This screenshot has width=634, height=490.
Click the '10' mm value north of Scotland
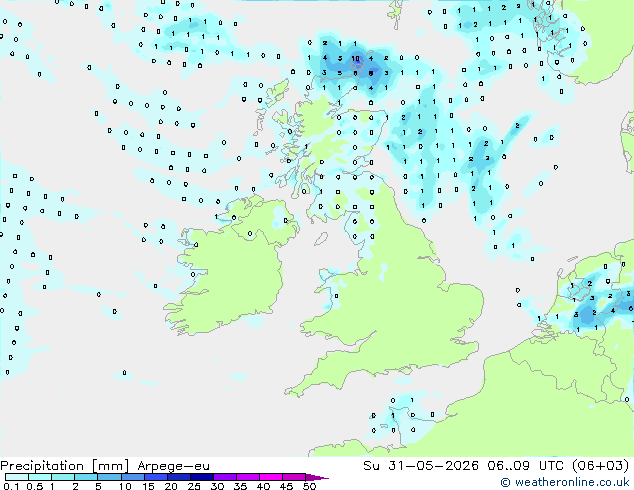[355, 59]
